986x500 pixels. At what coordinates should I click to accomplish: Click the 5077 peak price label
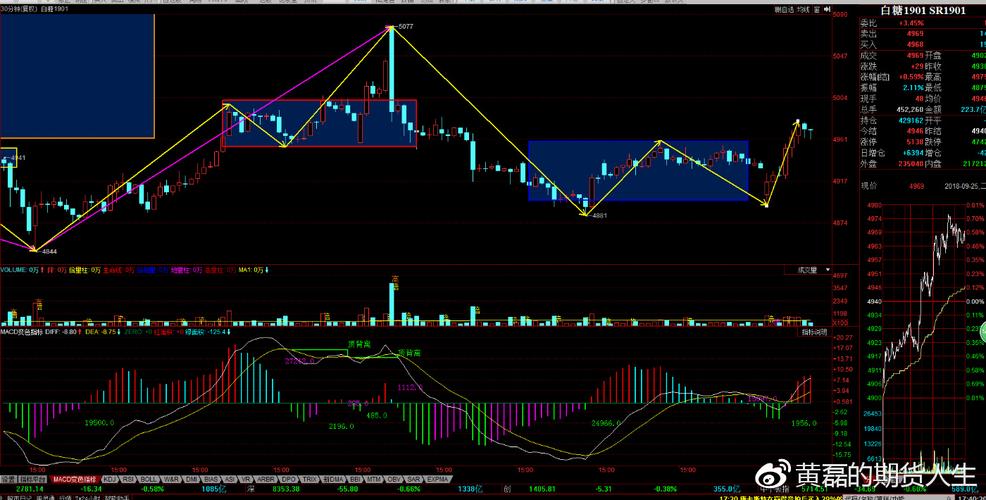[405, 26]
